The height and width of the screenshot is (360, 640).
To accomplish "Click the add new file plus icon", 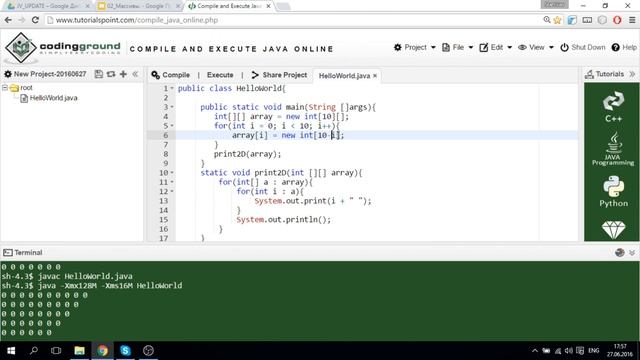I will click(x=123, y=74).
